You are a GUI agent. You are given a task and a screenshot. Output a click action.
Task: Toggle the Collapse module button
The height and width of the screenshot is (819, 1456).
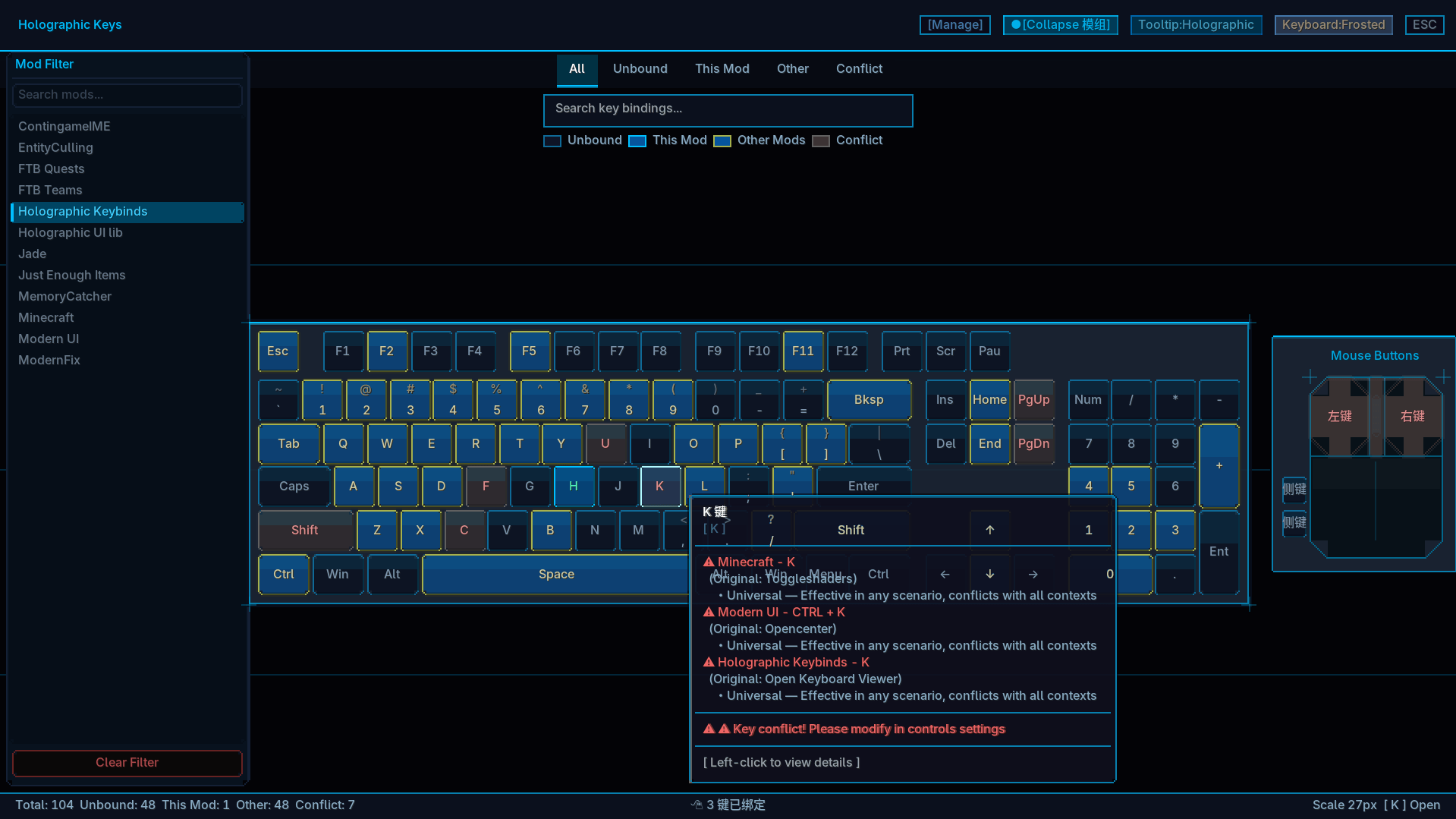click(x=1060, y=25)
